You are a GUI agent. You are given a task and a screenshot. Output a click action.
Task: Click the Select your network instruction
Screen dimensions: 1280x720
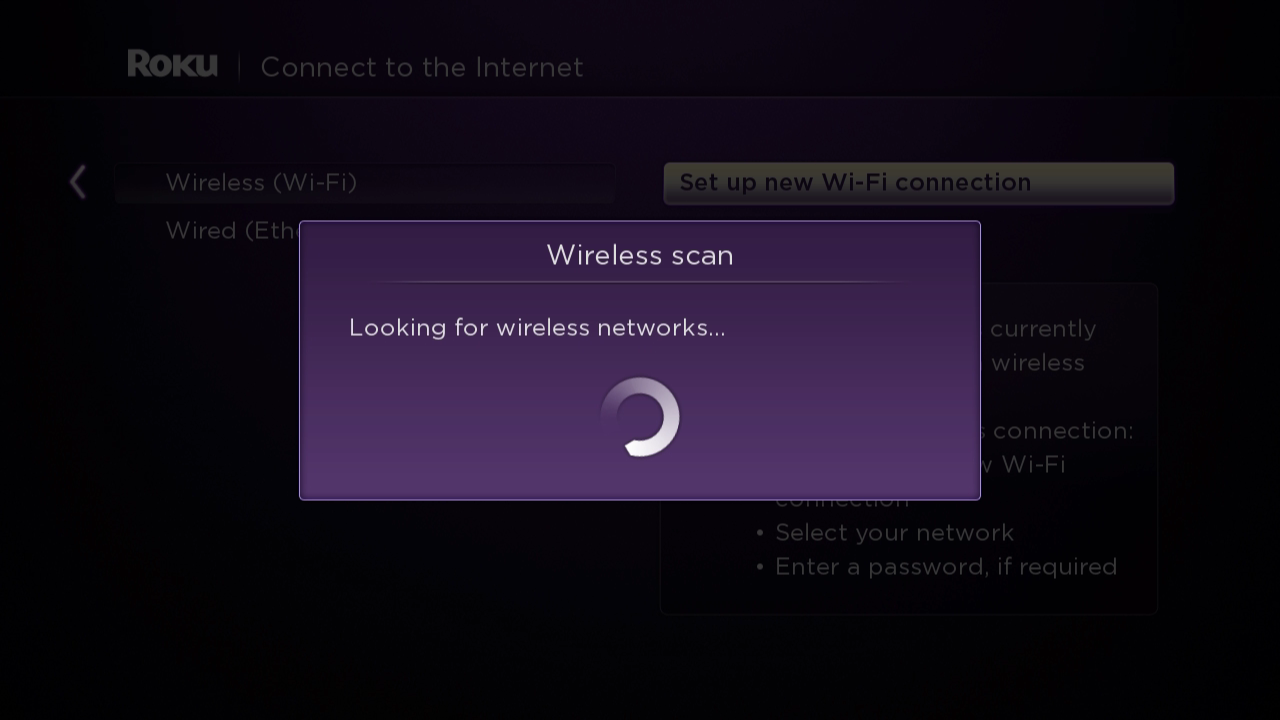(x=894, y=533)
